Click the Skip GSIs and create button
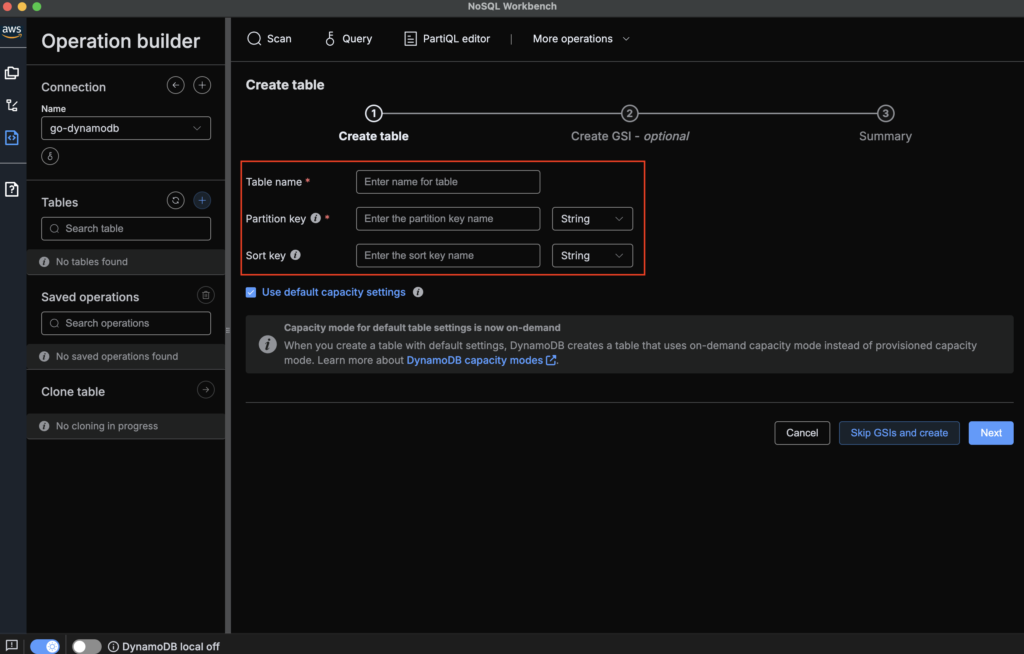Viewport: 1024px width, 654px height. 899,433
